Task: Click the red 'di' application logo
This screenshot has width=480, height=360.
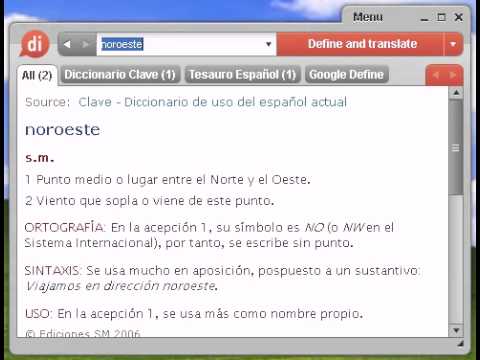Action: (x=35, y=44)
